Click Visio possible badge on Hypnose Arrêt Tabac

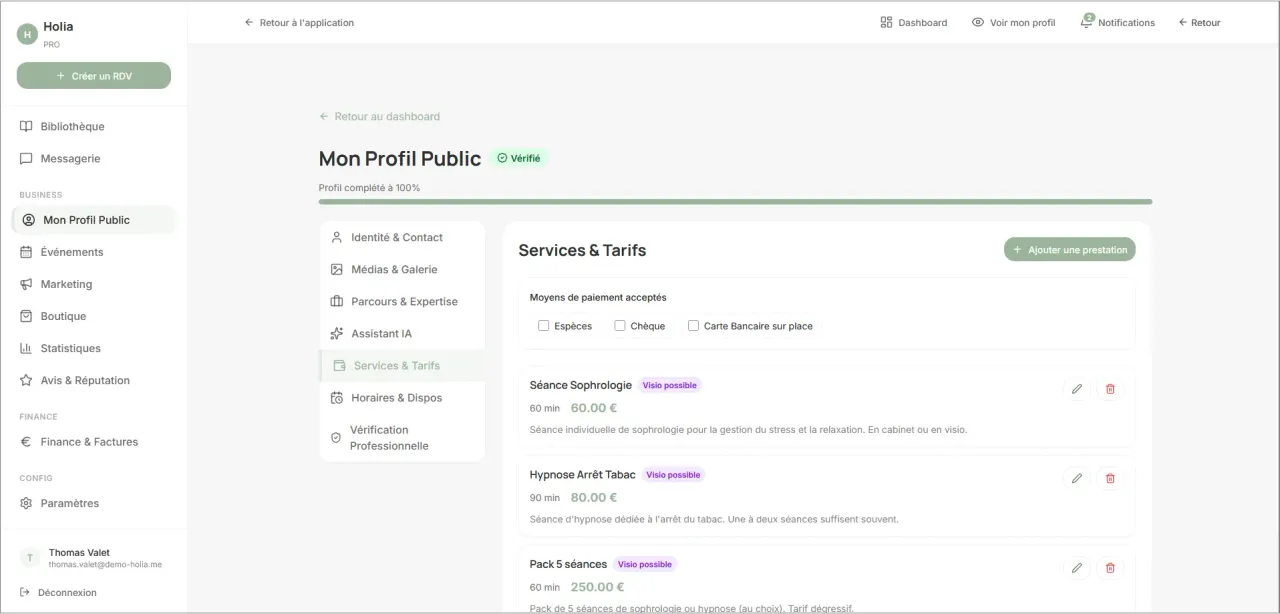[x=673, y=475]
